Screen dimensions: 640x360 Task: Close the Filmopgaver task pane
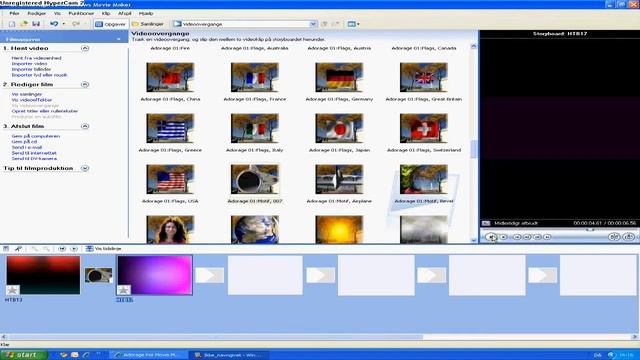(119, 39)
